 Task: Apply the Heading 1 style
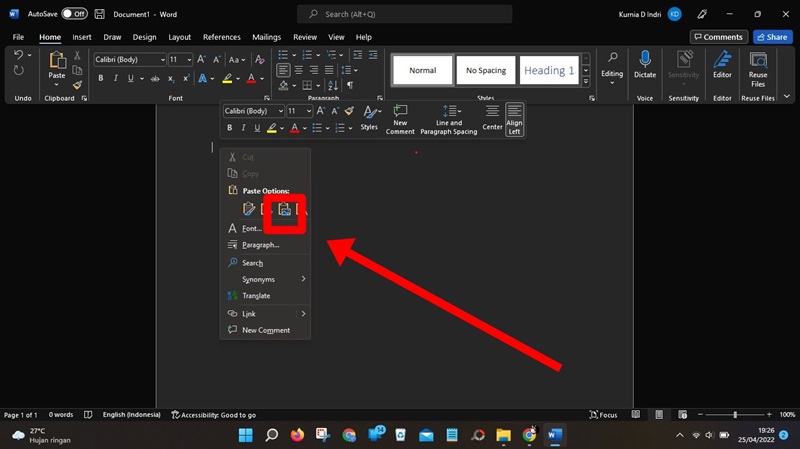point(549,70)
